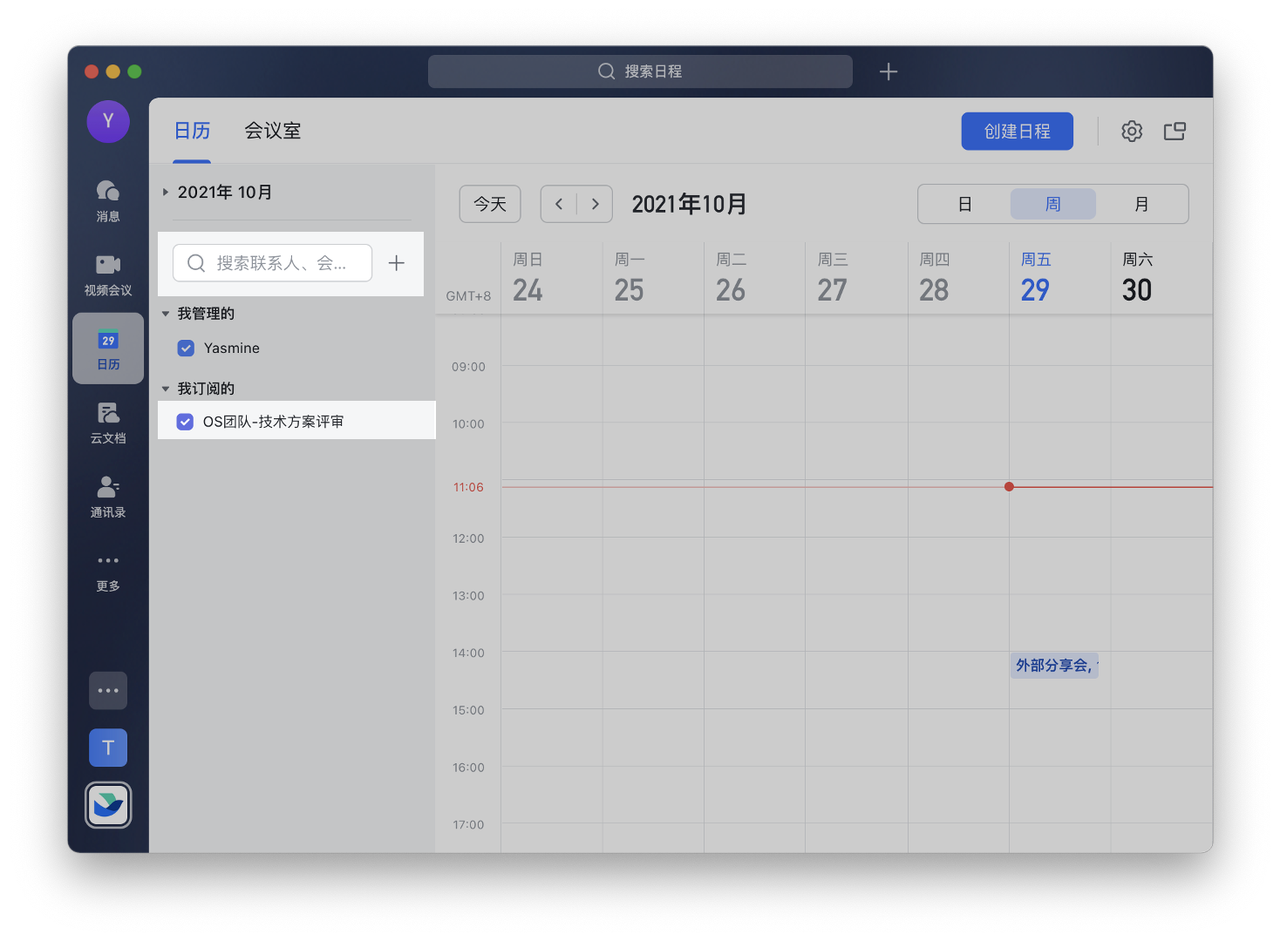Click plus icon next to contact search
The image size is (1280, 941).
(x=396, y=263)
